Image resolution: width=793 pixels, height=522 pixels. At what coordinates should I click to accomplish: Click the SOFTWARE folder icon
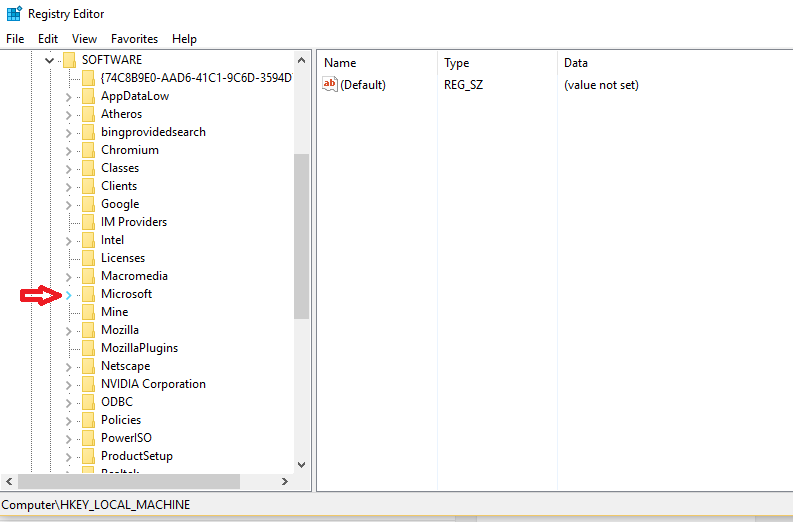click(69, 60)
